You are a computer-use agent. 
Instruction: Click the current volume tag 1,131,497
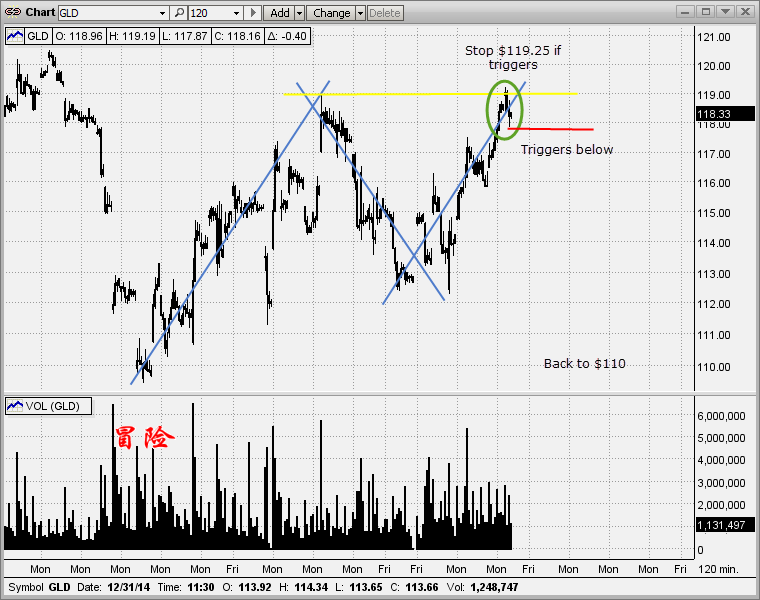pos(726,525)
